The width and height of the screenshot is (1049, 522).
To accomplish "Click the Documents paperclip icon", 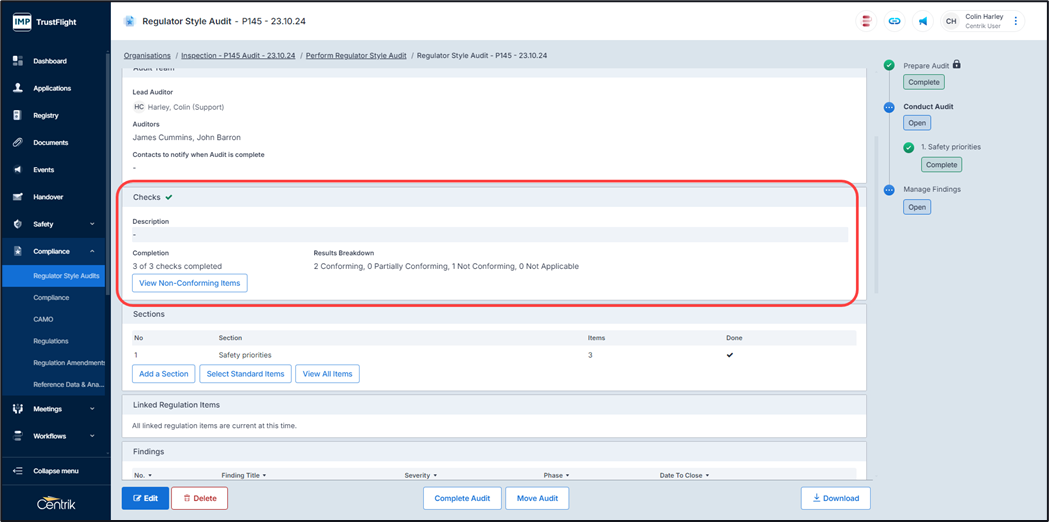I will click(x=17, y=143).
